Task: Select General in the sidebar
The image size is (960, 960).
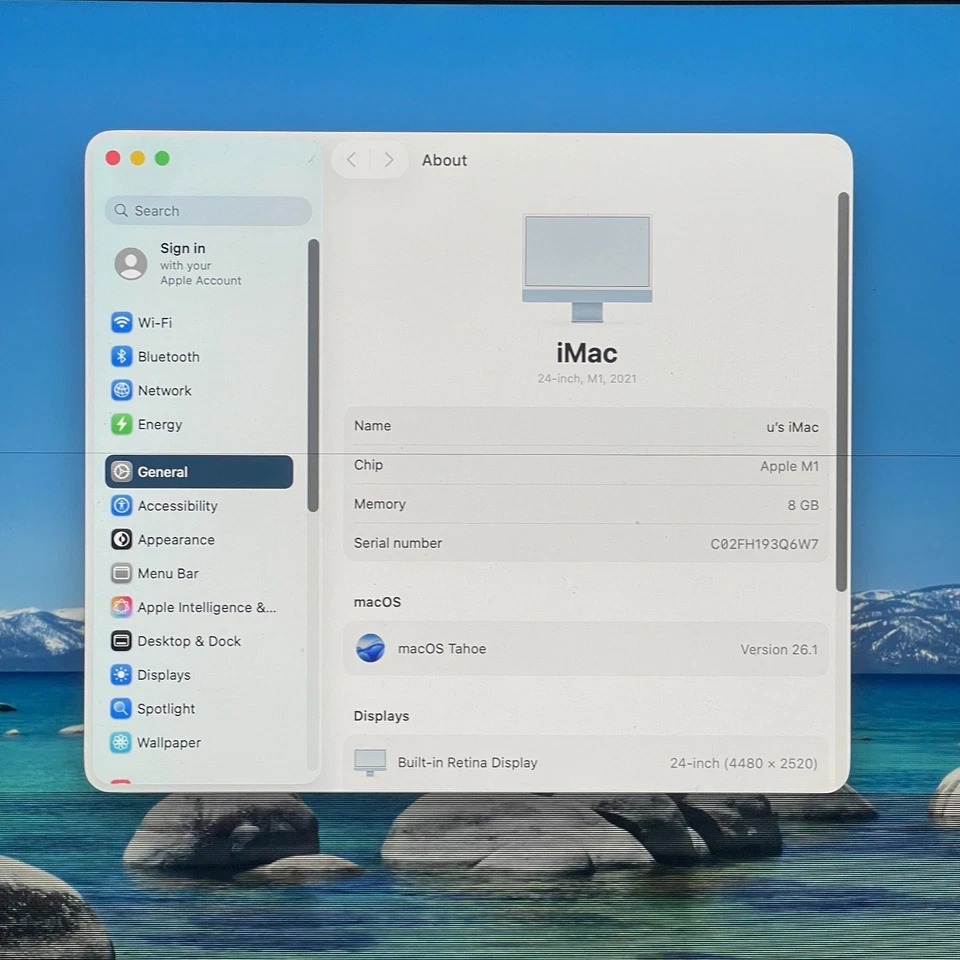Action: click(x=198, y=472)
